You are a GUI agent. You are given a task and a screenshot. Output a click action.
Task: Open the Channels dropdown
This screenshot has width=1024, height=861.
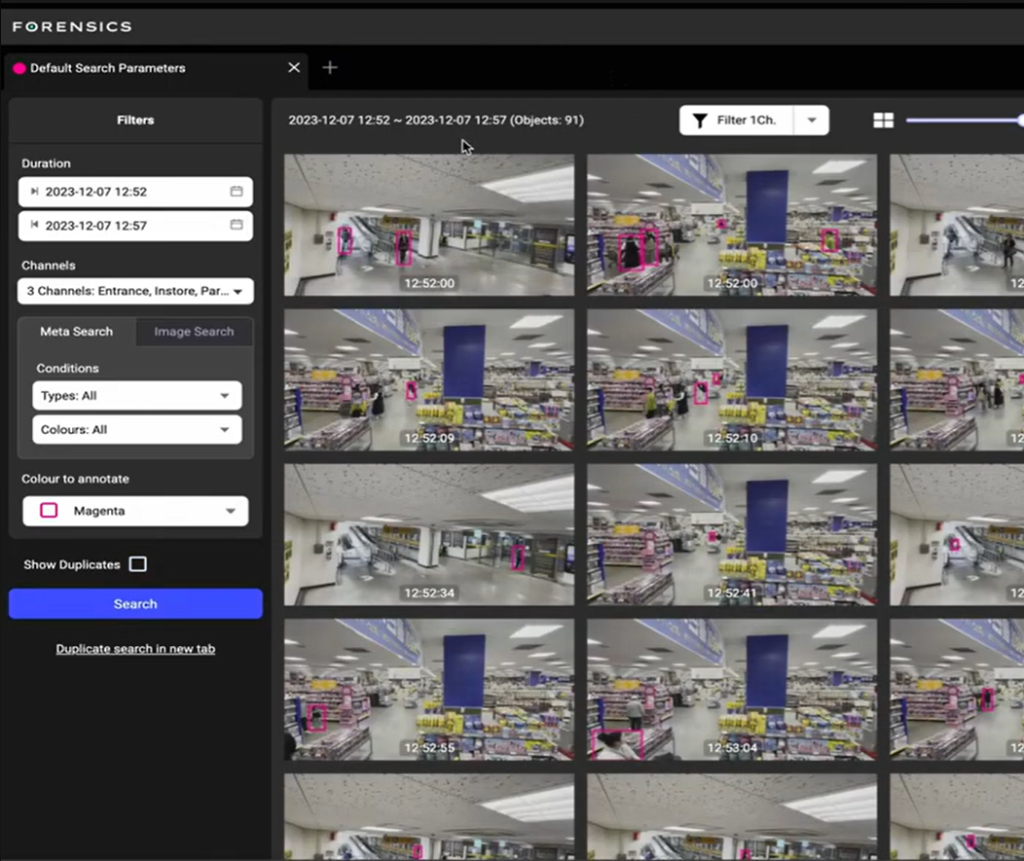tap(135, 291)
